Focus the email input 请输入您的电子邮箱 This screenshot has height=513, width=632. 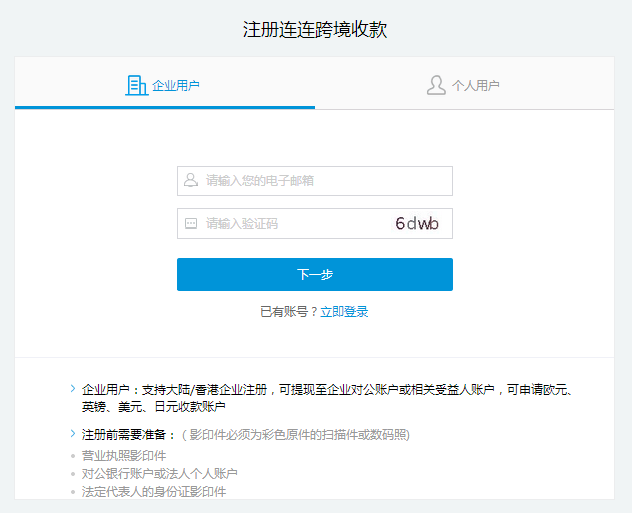pos(315,181)
